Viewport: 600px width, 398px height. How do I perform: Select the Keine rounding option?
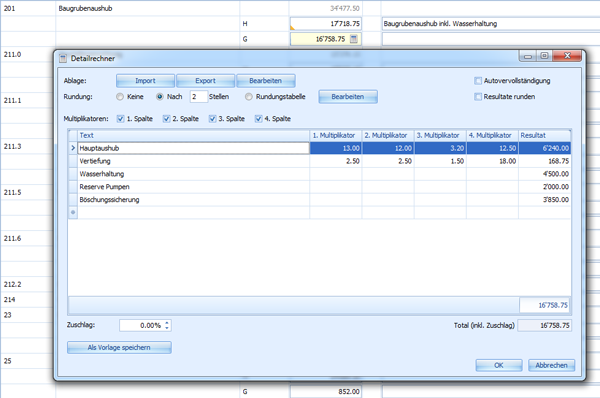[x=120, y=97]
